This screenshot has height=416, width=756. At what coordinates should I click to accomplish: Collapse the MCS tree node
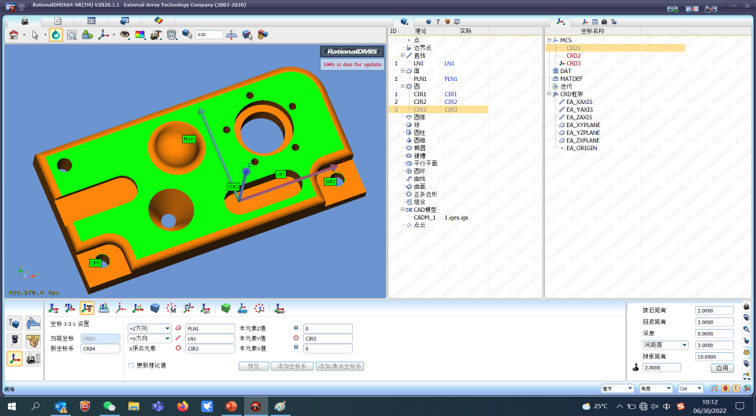click(x=549, y=41)
